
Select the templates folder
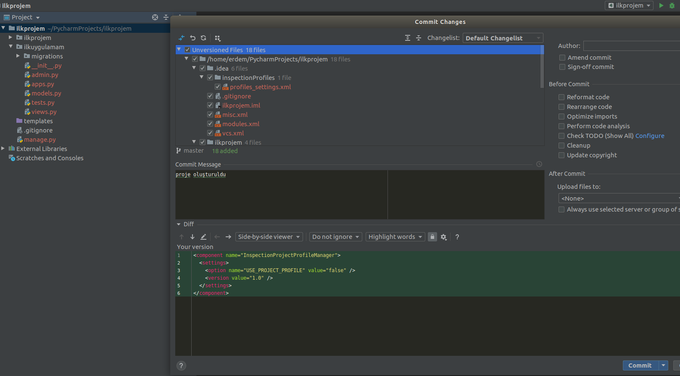pos(38,121)
